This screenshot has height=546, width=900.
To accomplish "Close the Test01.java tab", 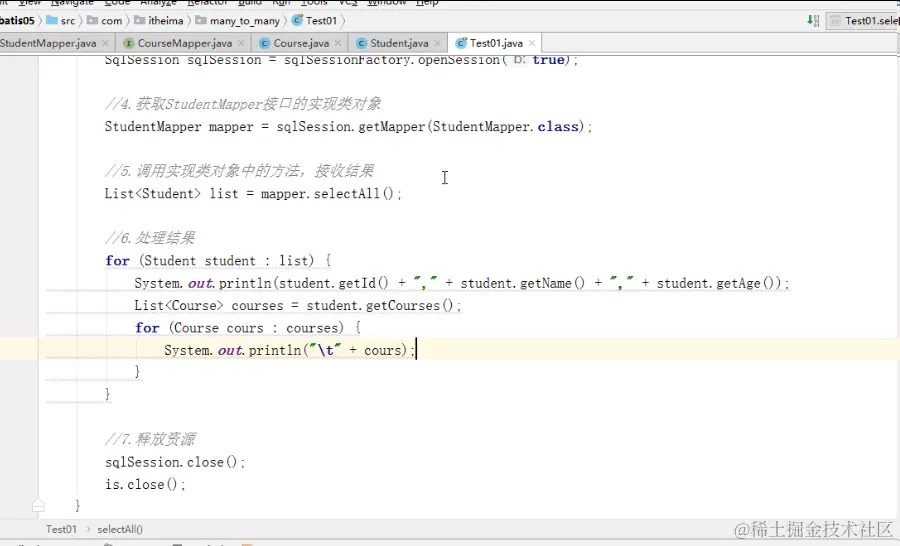I will coord(532,43).
